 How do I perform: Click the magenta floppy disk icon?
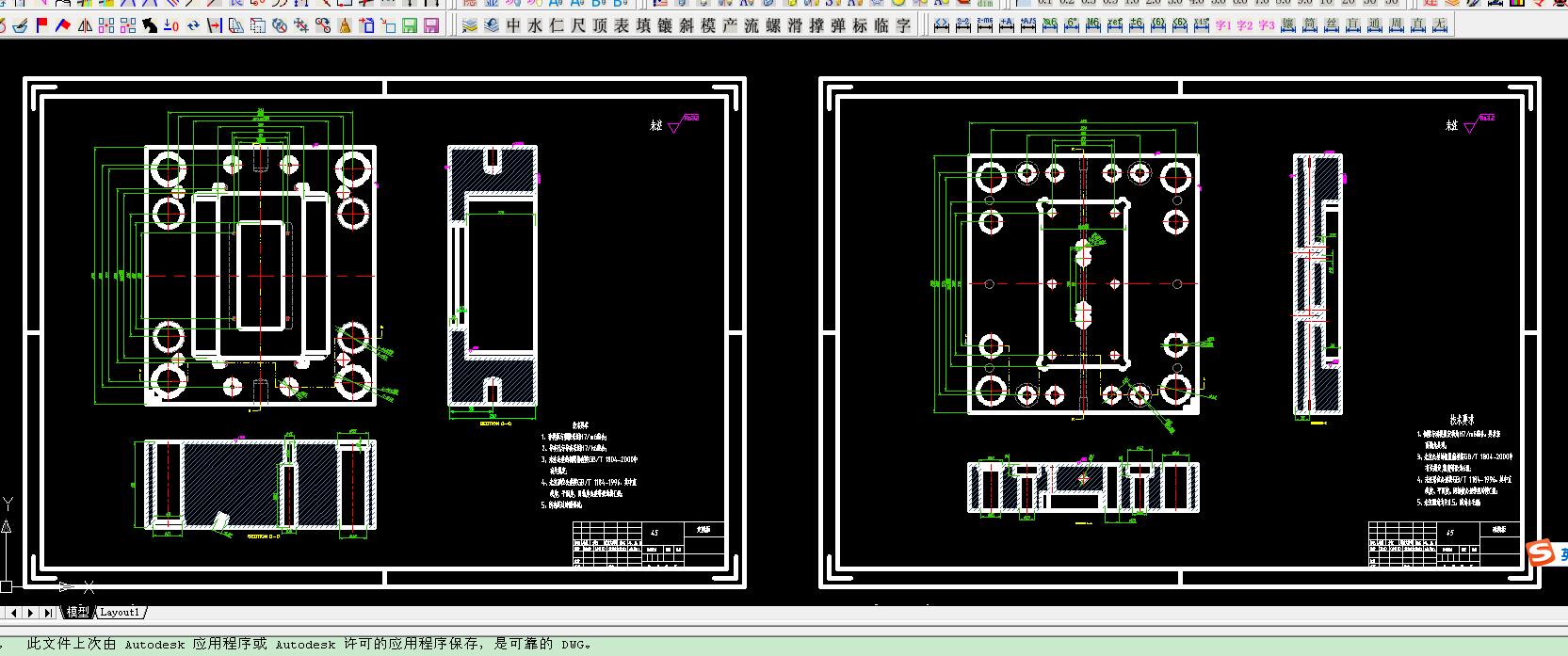pyautogui.click(x=431, y=25)
